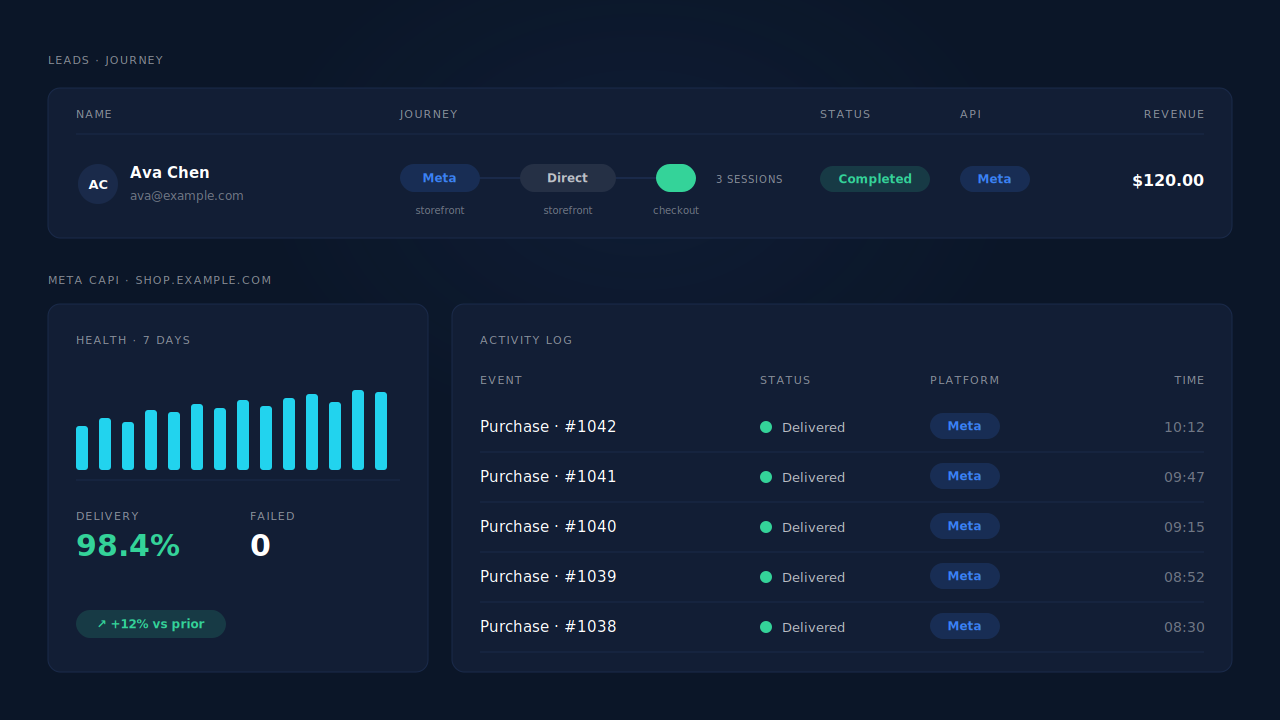
Task: Click Delivered status text for #1041
Action: pyautogui.click(x=813, y=478)
